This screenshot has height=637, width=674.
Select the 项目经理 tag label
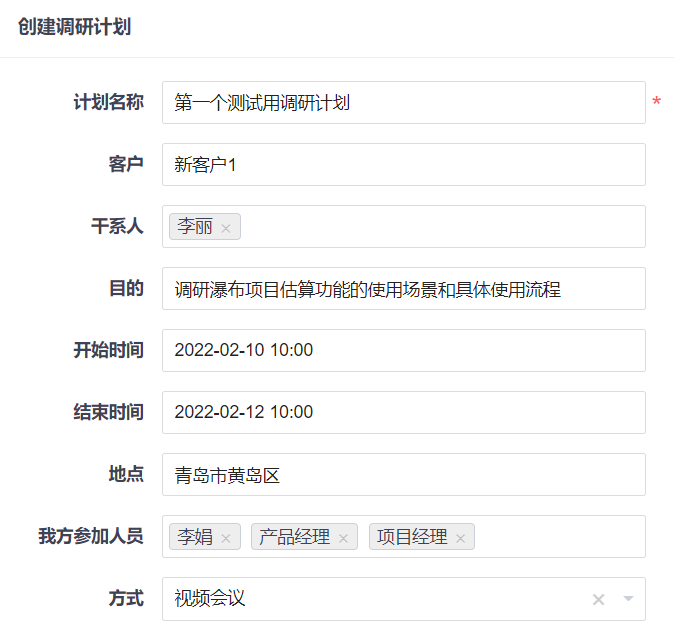point(412,537)
